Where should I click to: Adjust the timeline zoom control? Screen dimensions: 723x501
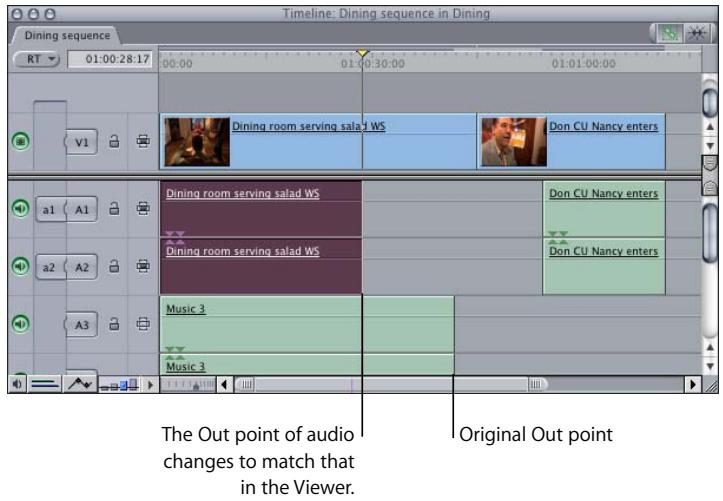tap(188, 384)
